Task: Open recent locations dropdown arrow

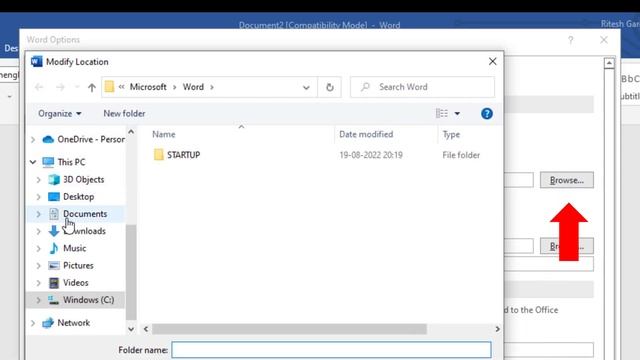Action: (x=77, y=87)
